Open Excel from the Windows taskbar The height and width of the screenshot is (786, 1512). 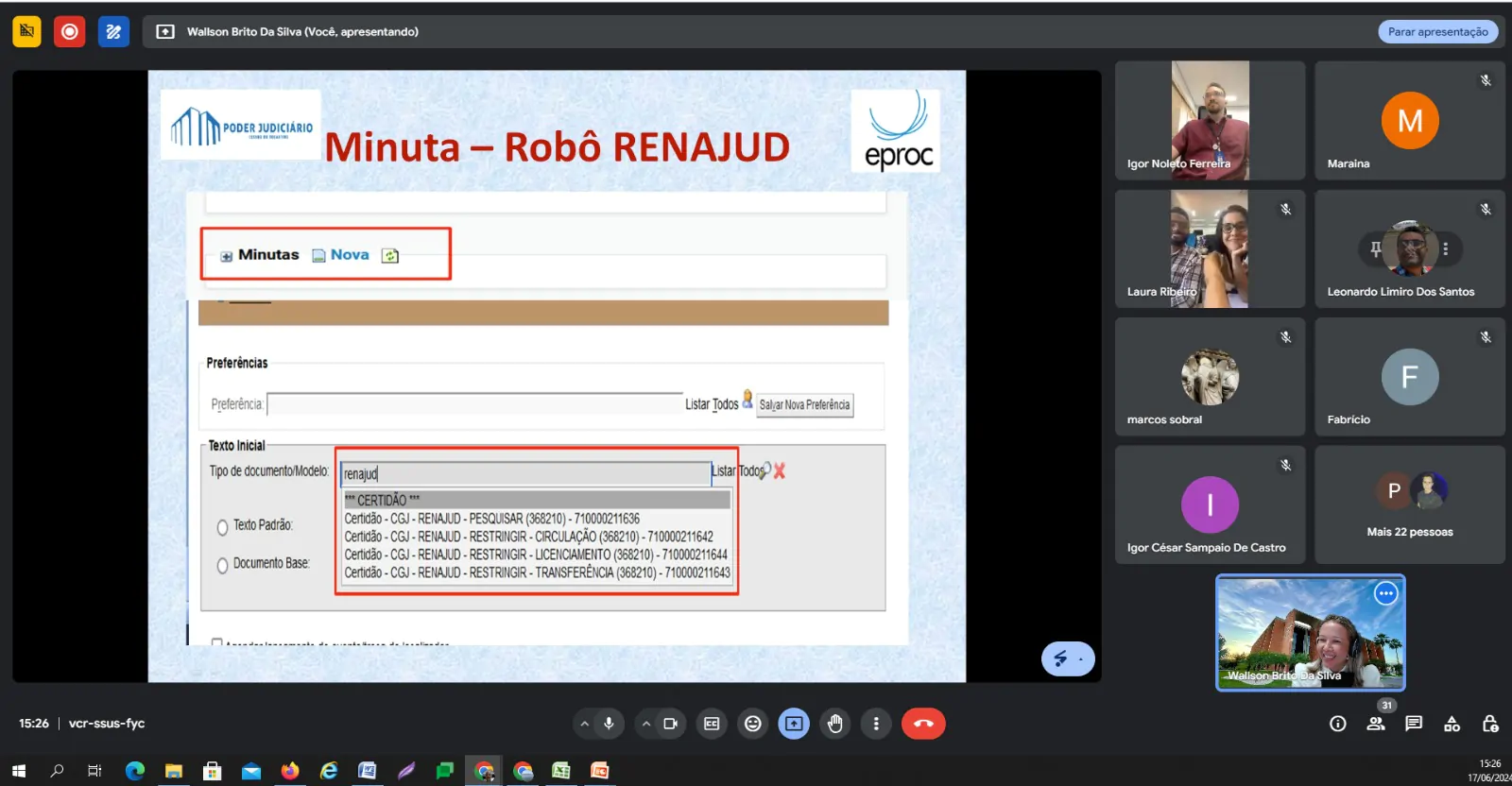click(561, 771)
